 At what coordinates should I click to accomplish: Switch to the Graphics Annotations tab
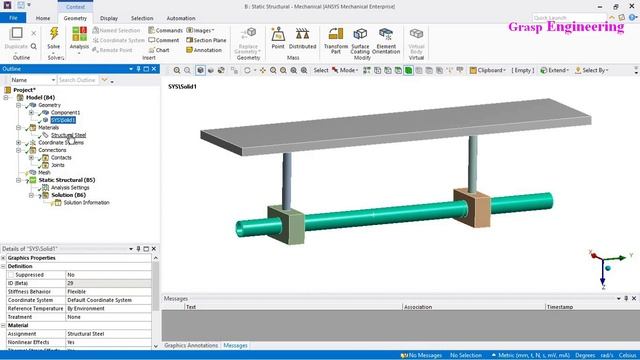tap(191, 345)
